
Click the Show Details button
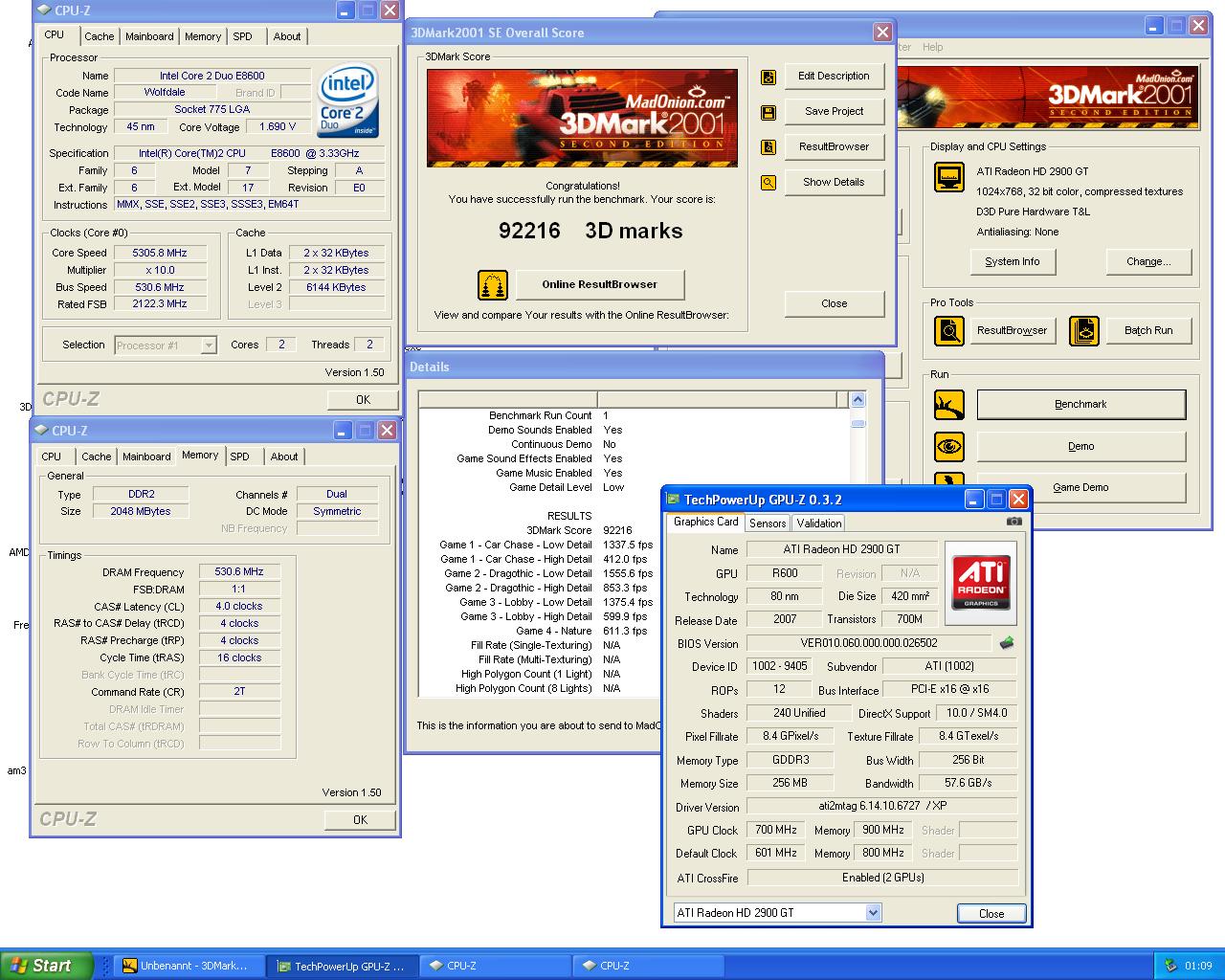tap(834, 183)
